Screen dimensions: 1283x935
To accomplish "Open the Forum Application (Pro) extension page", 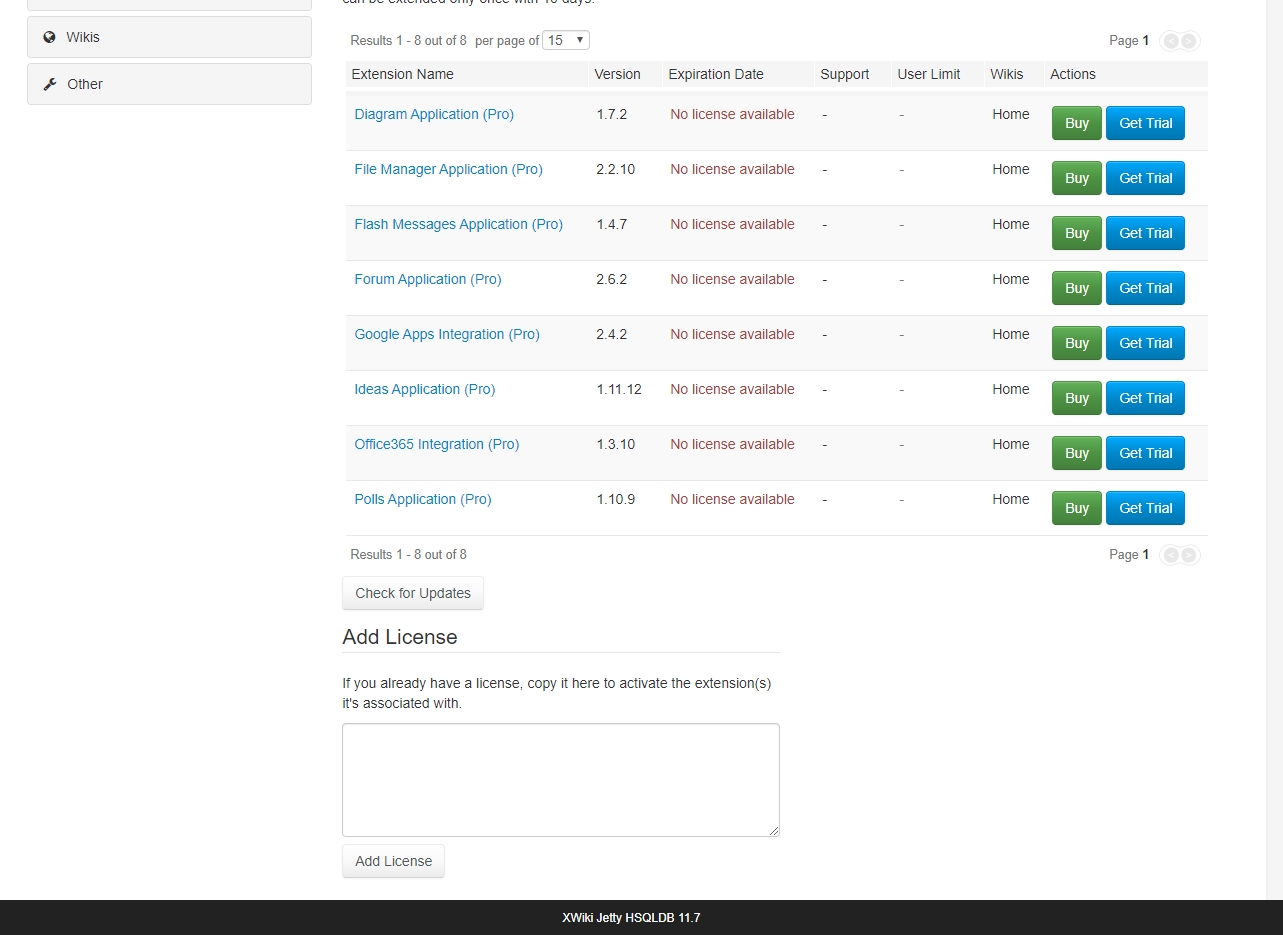I will click(427, 279).
